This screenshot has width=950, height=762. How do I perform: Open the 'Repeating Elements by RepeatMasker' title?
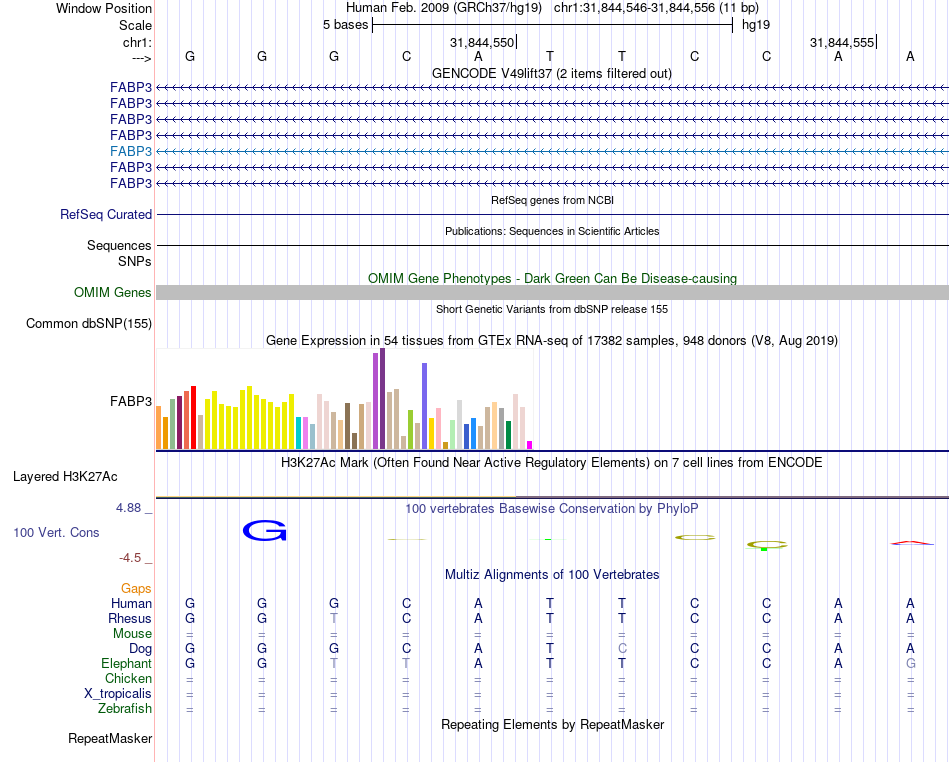pyautogui.click(x=553, y=724)
